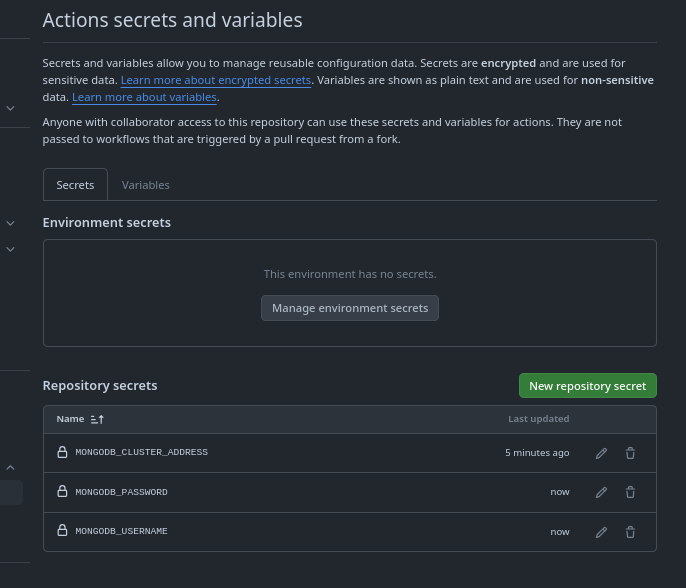686x588 pixels.
Task: Collapse the upward-pointing chevron in the left sidebar
Action: 11,467
